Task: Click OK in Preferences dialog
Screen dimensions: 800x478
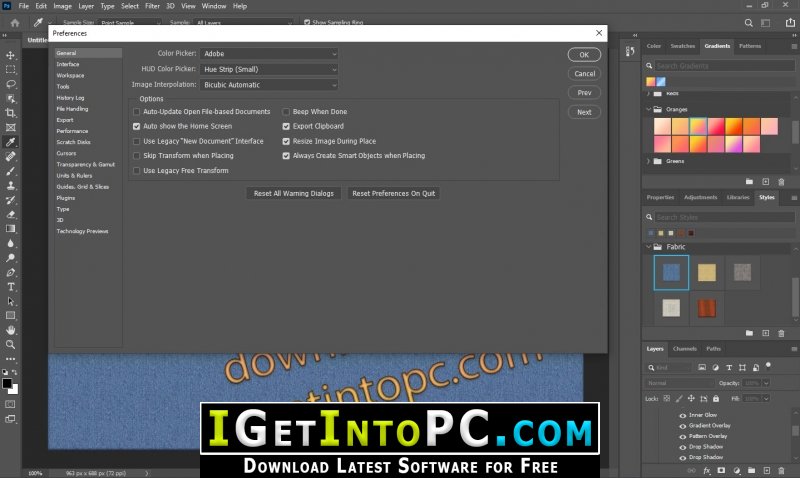Action: pos(584,55)
